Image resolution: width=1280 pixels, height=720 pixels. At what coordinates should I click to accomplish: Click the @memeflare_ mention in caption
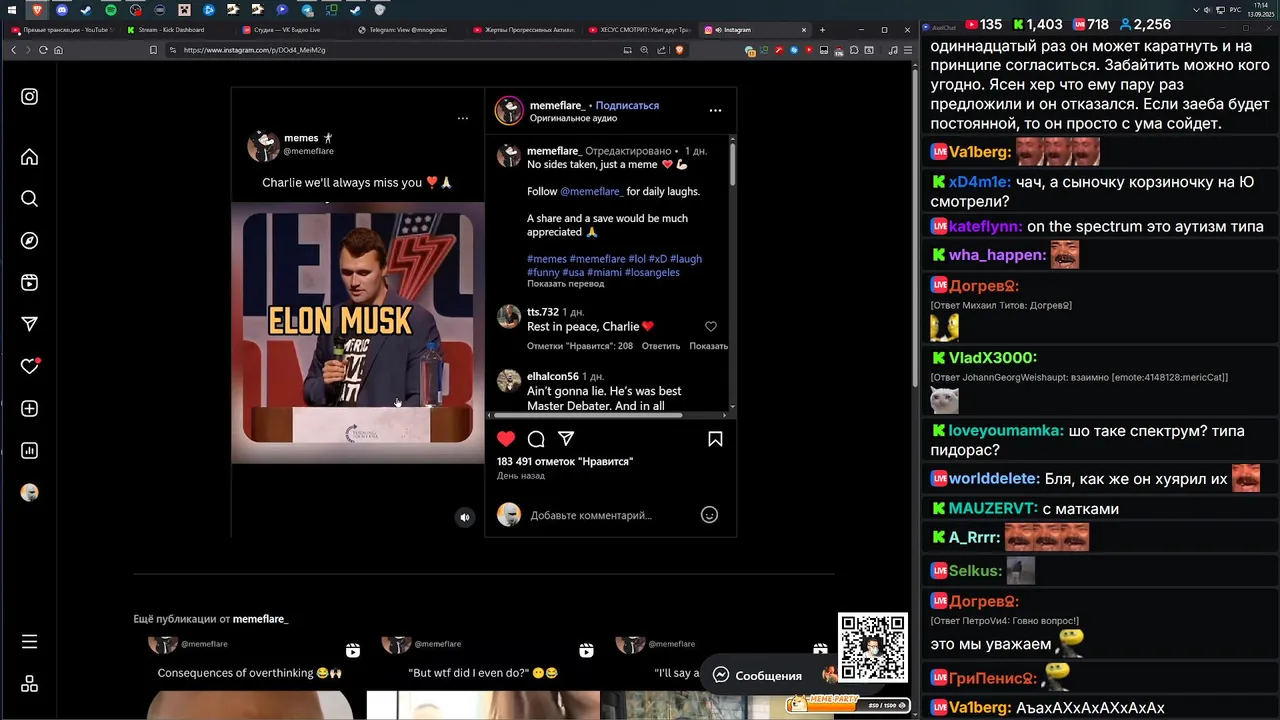(591, 191)
